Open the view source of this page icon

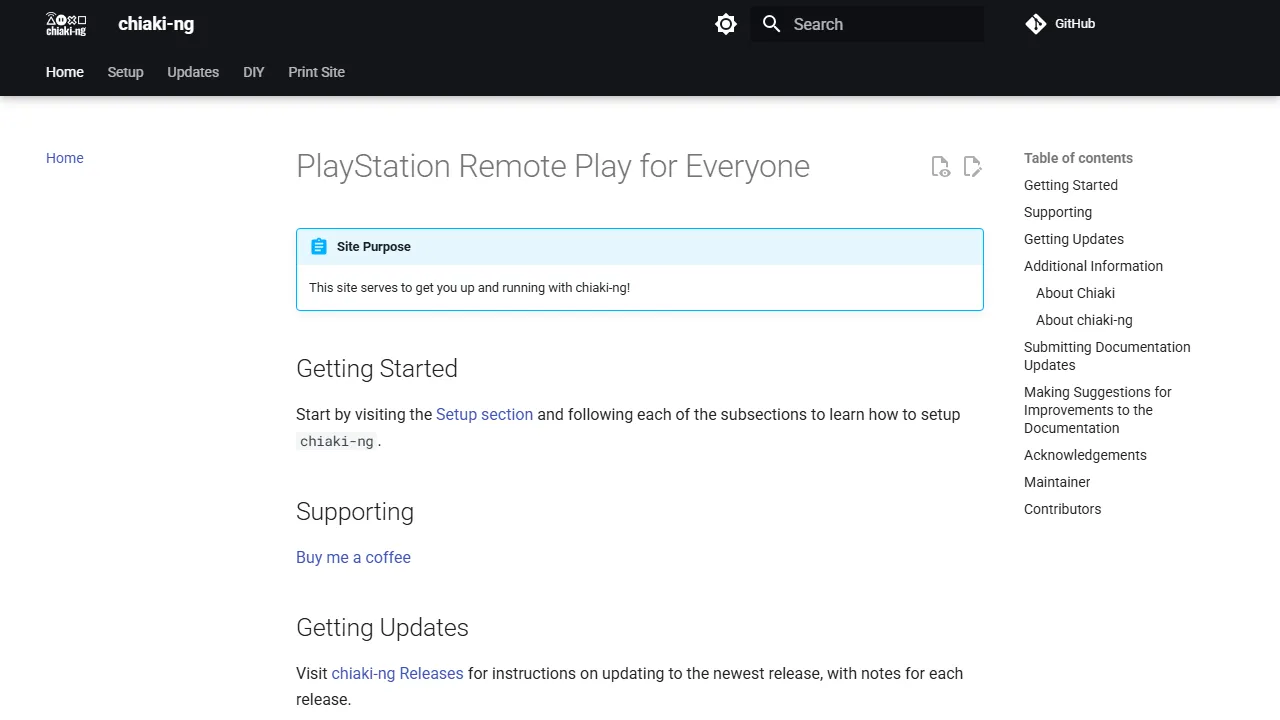tap(940, 166)
